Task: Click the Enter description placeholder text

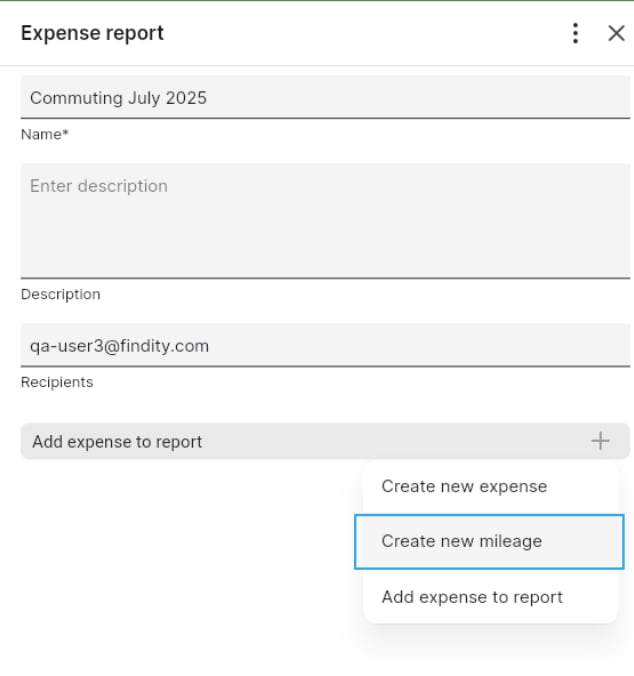Action: coord(99,186)
